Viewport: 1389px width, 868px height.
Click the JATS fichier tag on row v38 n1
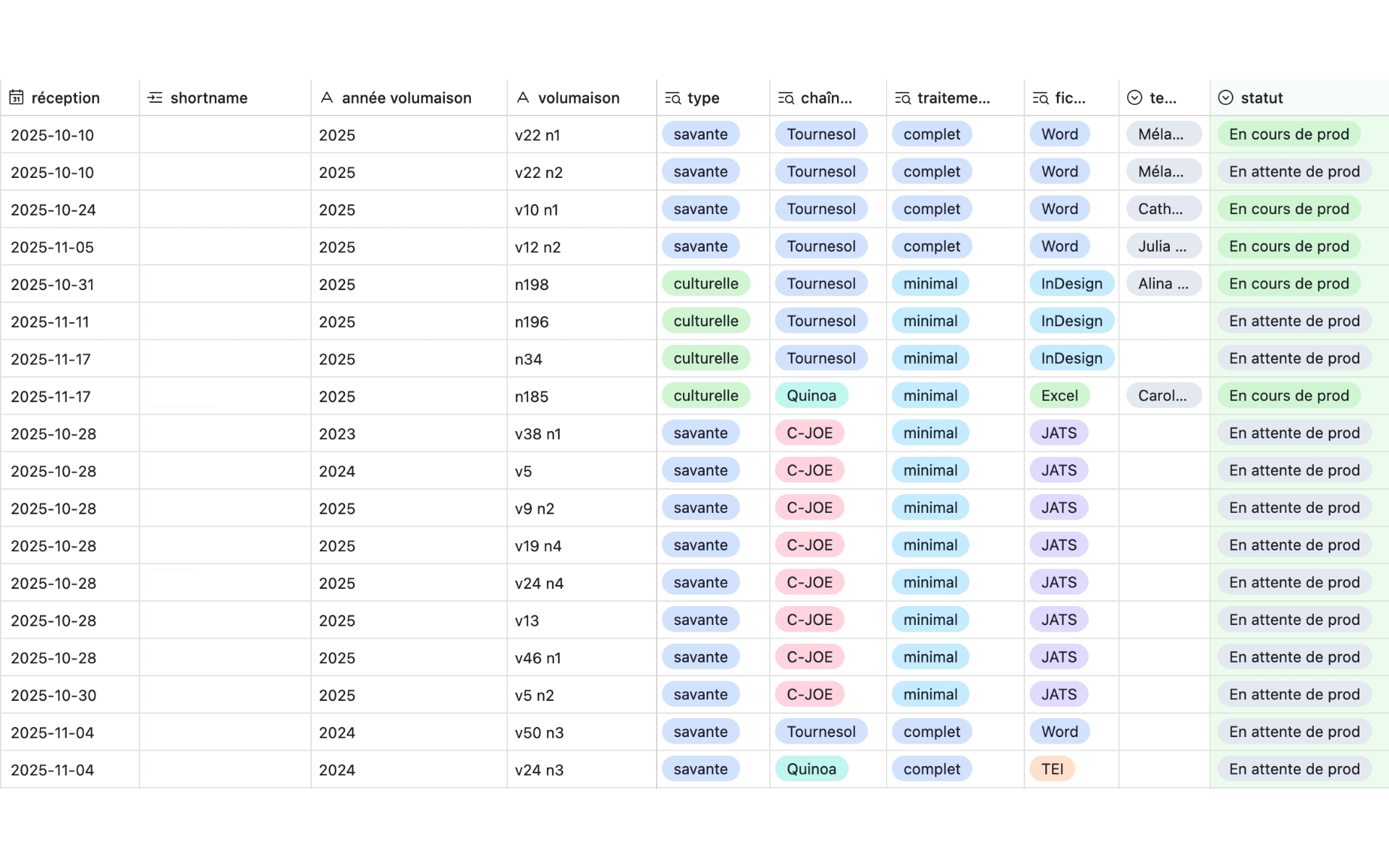(1058, 433)
